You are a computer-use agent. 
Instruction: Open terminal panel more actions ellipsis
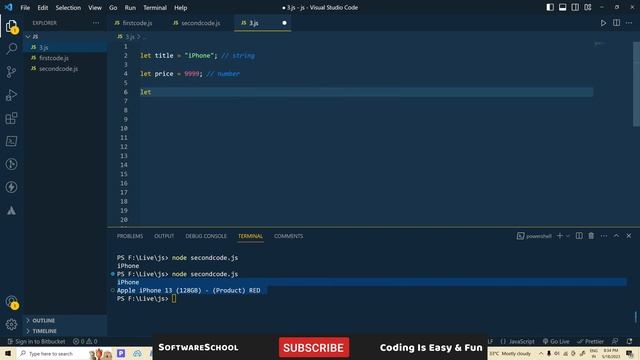click(x=604, y=236)
